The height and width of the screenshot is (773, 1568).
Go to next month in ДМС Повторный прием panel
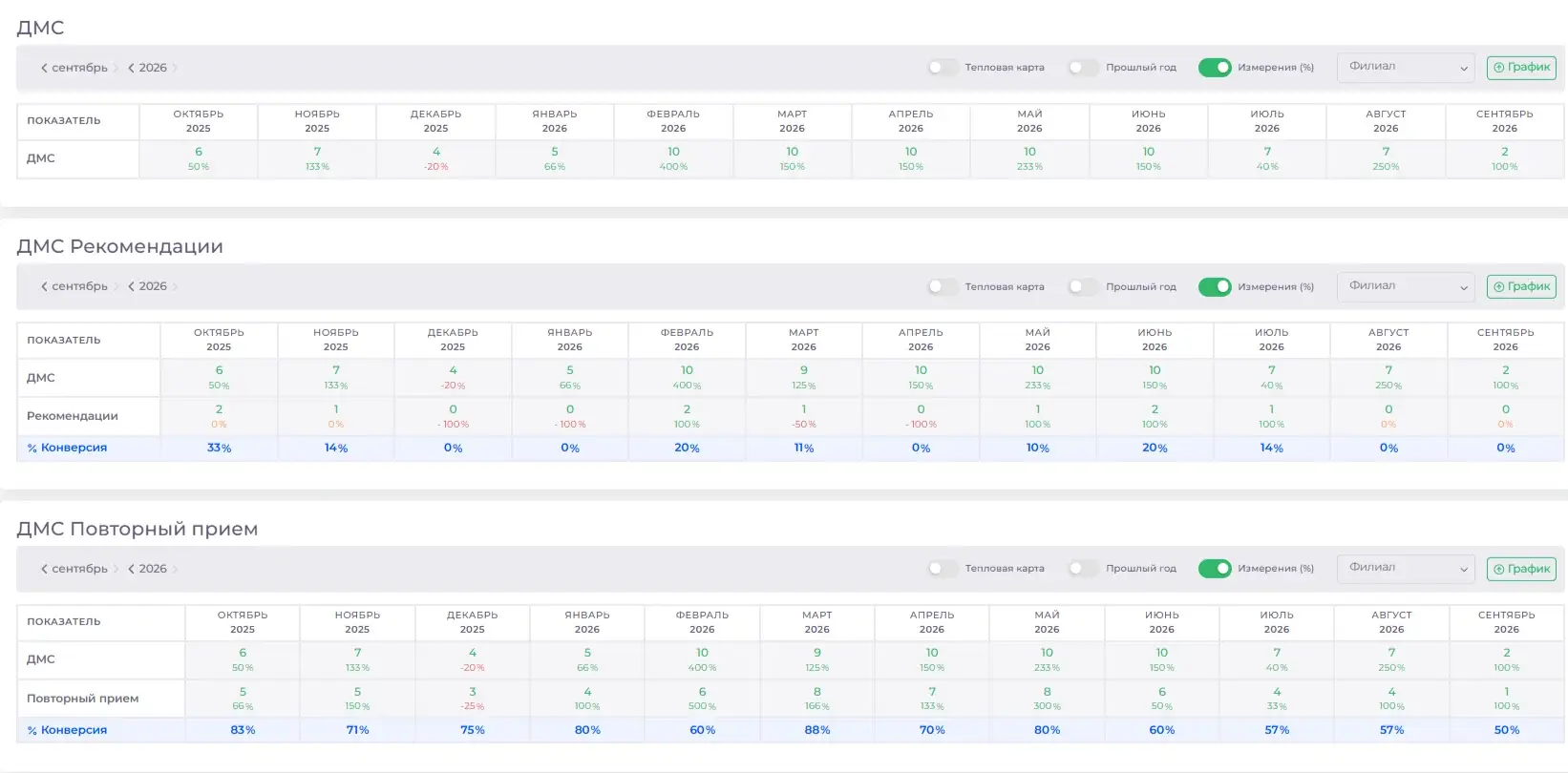click(116, 569)
